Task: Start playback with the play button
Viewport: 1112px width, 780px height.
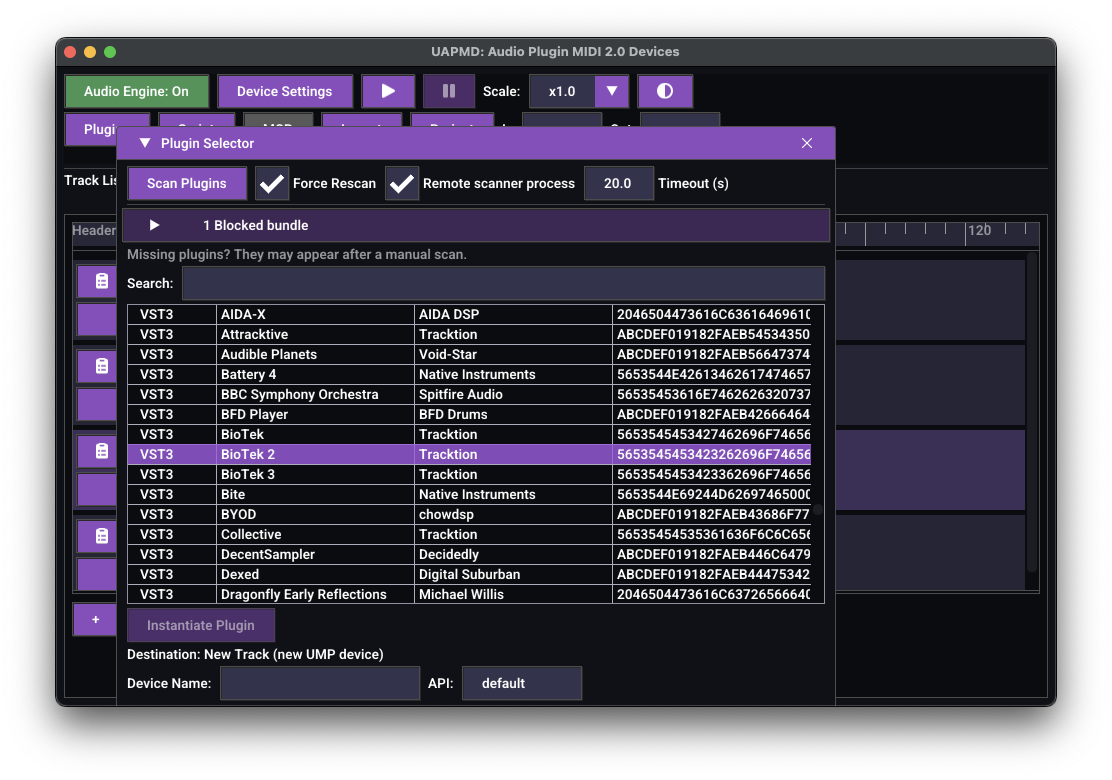Action: [x=388, y=91]
